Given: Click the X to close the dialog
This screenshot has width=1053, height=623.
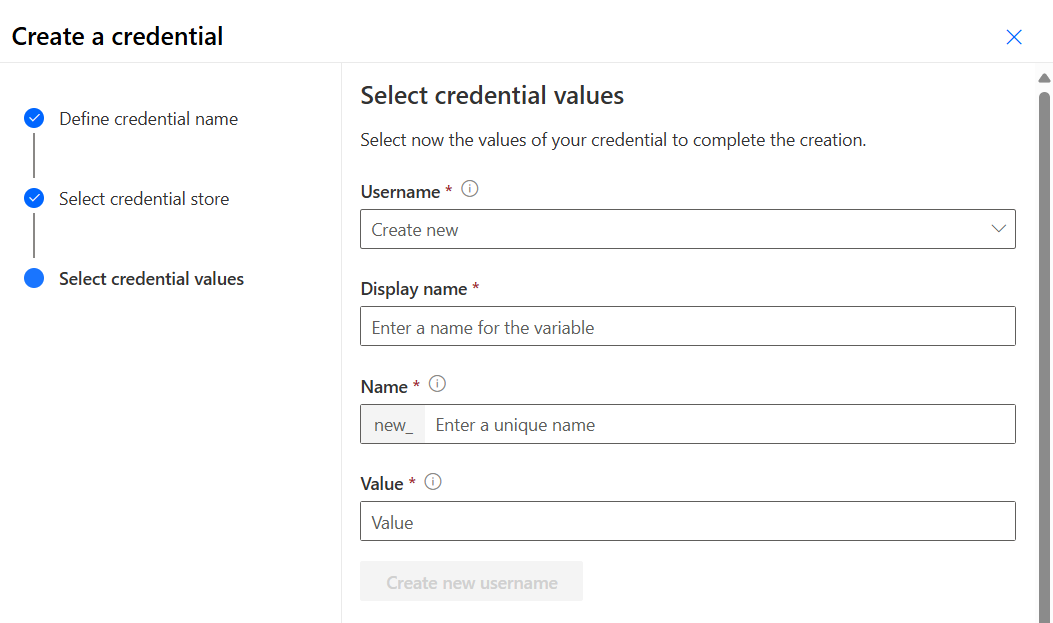Looking at the screenshot, I should [1014, 36].
